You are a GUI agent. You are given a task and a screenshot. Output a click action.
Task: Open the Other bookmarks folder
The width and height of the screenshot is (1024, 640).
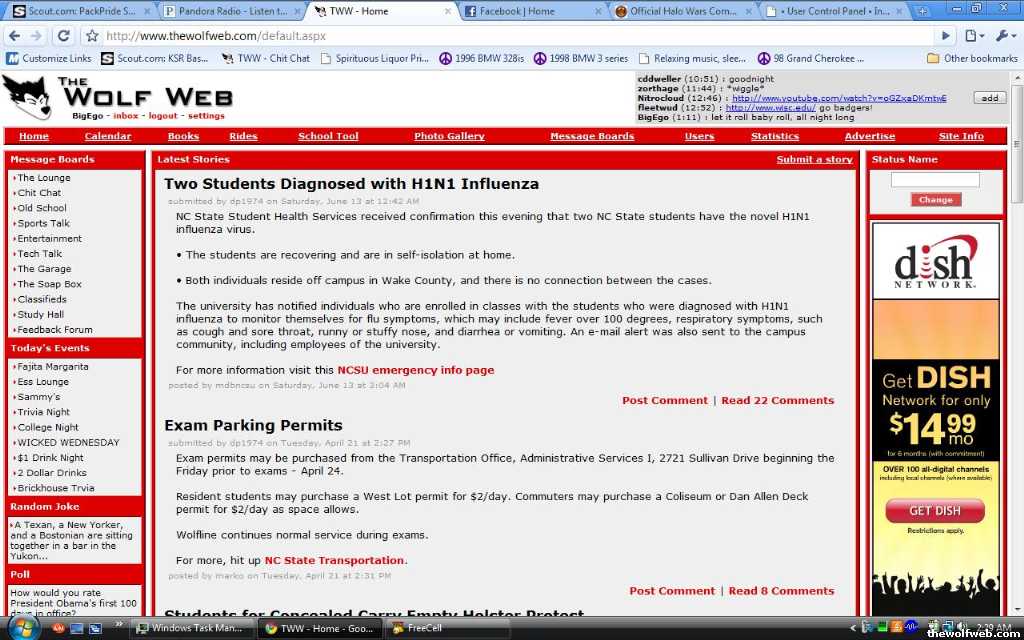pyautogui.click(x=972, y=58)
